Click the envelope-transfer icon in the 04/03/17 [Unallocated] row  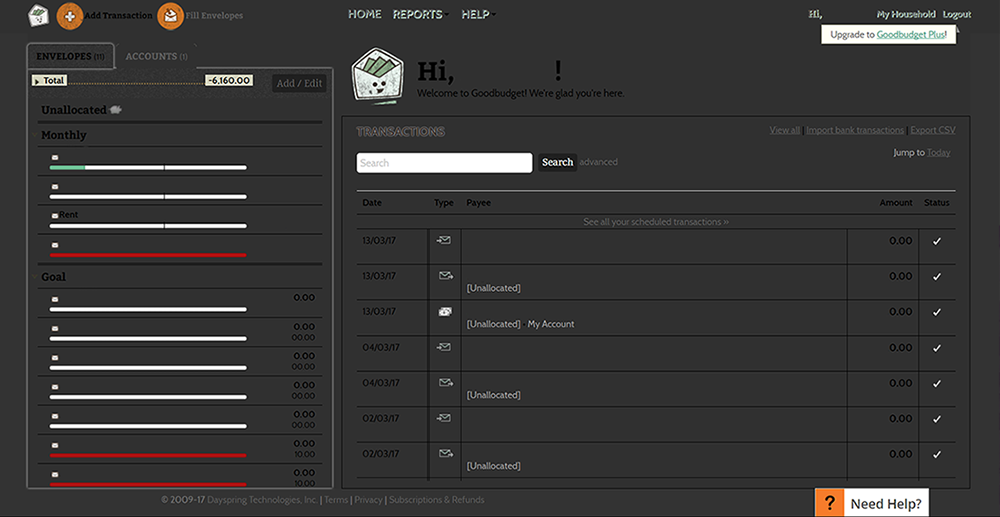point(446,383)
